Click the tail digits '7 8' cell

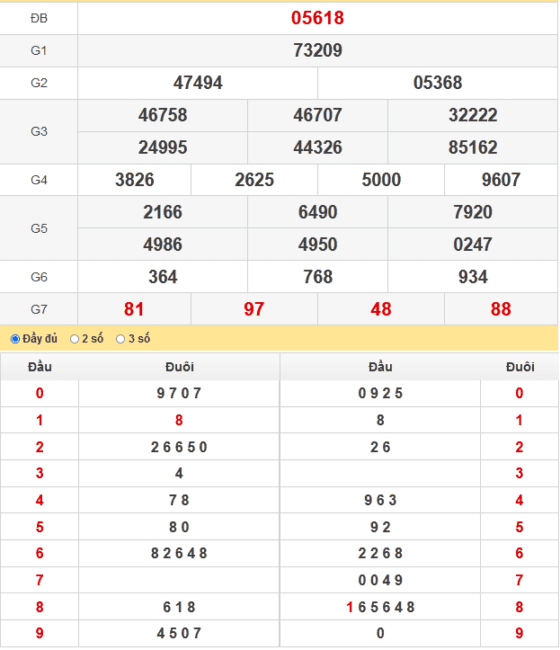tap(179, 500)
